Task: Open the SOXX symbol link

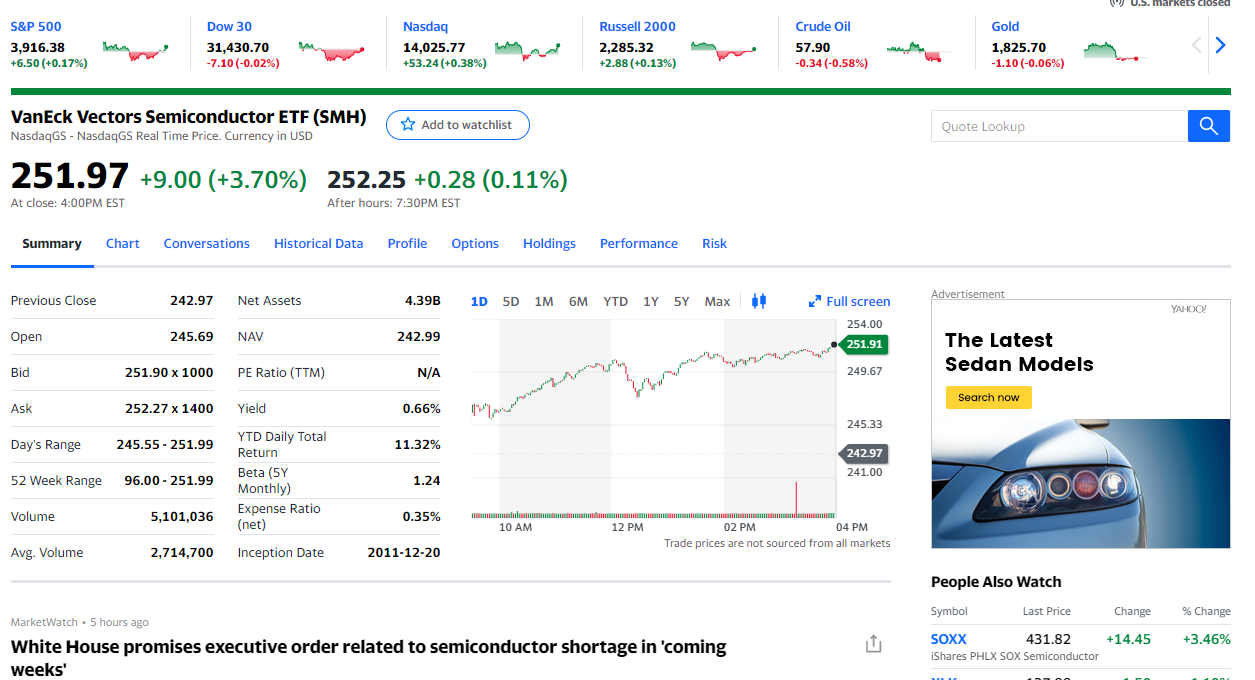Action: pos(948,639)
